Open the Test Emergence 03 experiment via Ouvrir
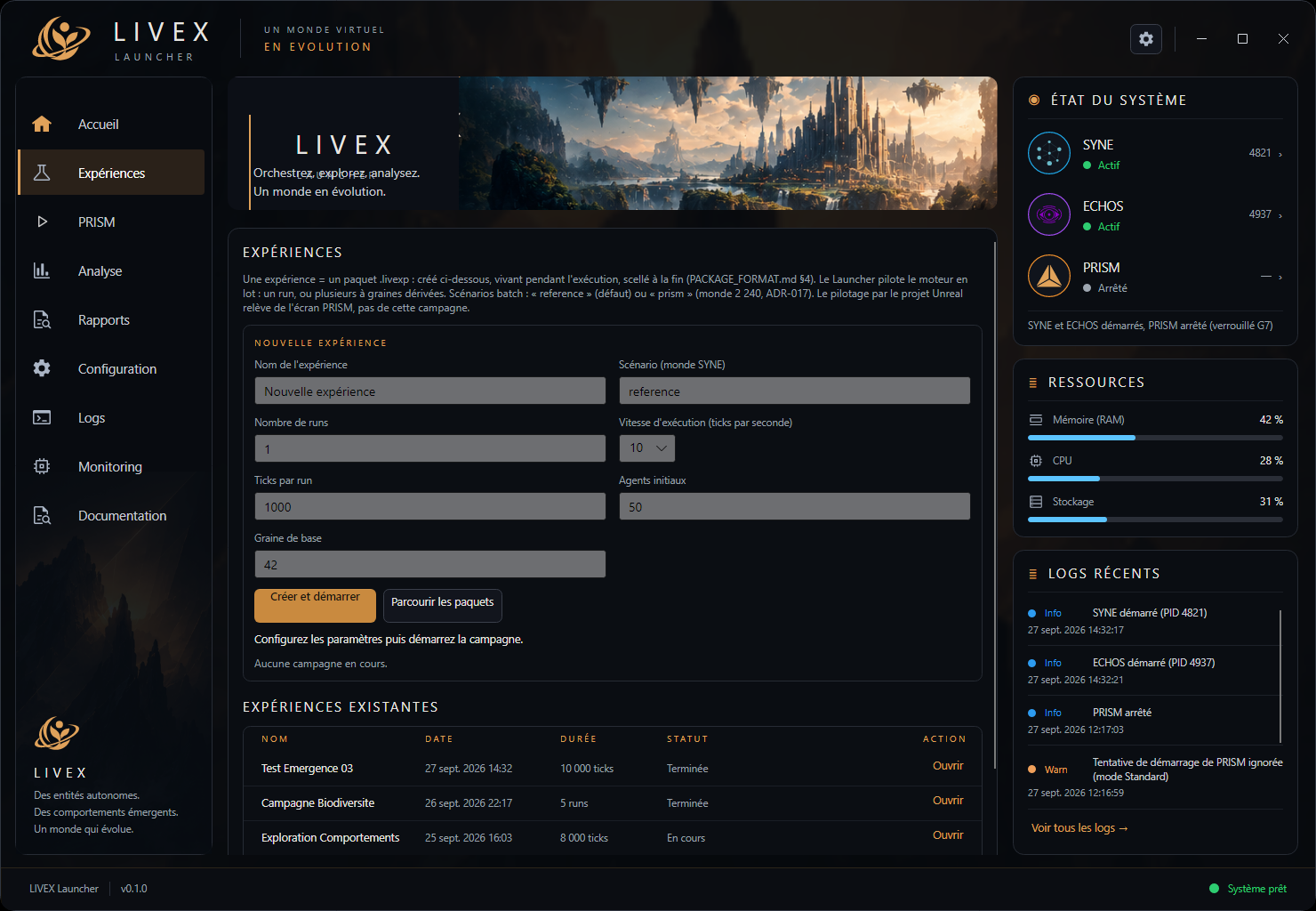 (948, 766)
